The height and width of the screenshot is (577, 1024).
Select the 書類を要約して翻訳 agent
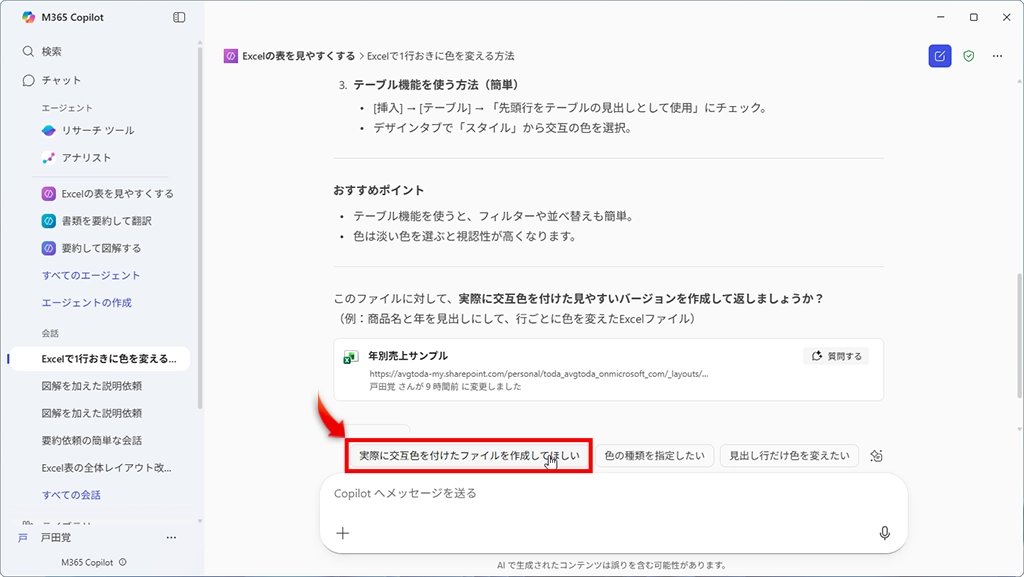(x=106, y=221)
